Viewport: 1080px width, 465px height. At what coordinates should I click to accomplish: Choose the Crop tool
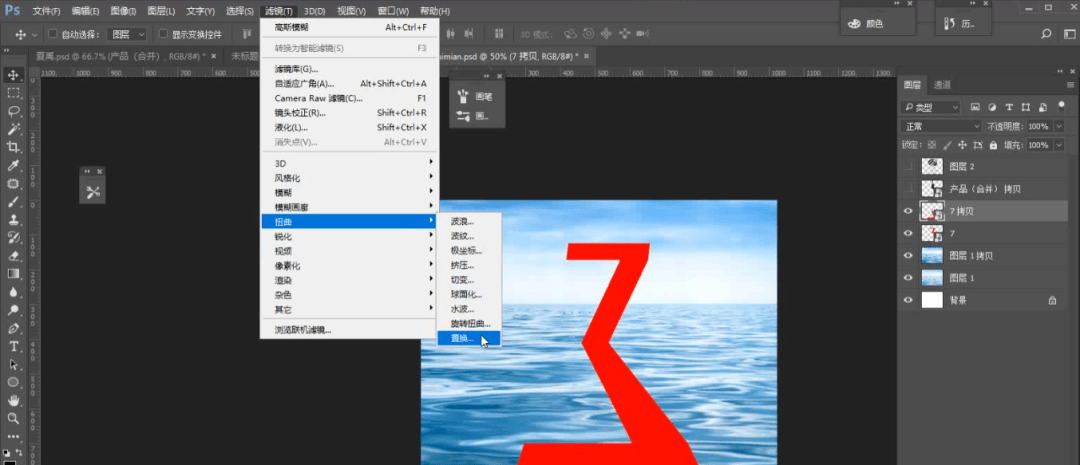(13, 147)
